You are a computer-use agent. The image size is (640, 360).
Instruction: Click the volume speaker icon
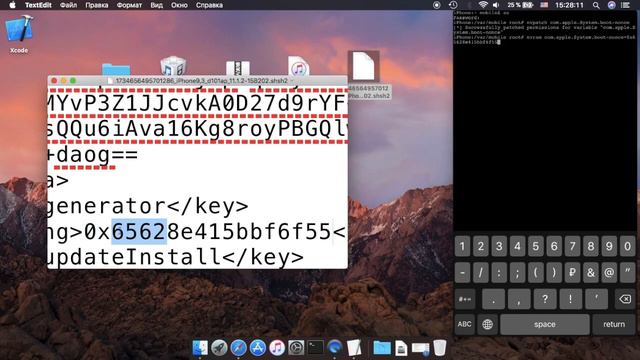pos(496,5)
